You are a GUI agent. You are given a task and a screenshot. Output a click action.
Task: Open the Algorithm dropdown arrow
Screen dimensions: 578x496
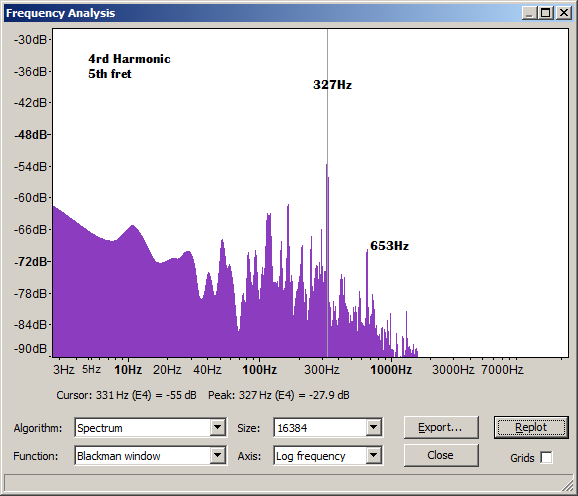point(217,427)
